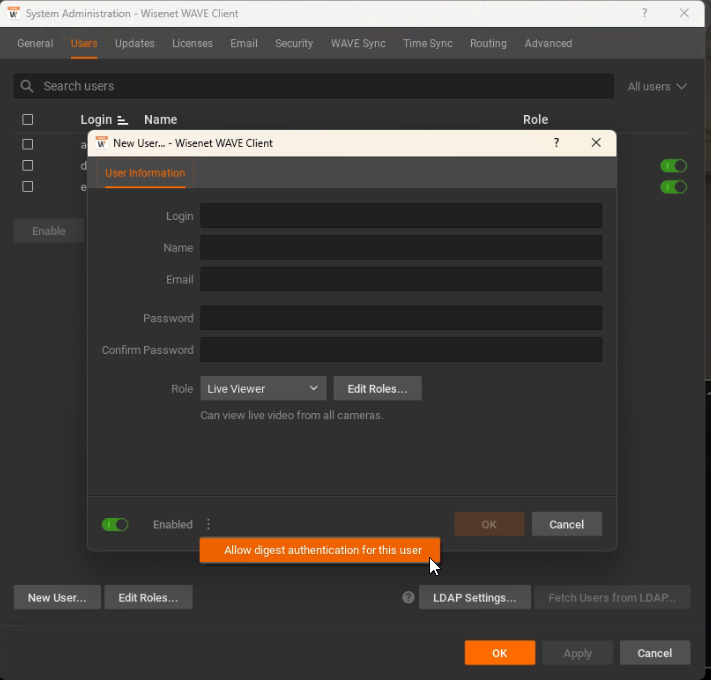This screenshot has width=711, height=680.
Task: Open the Time Sync tab
Action: 428,44
